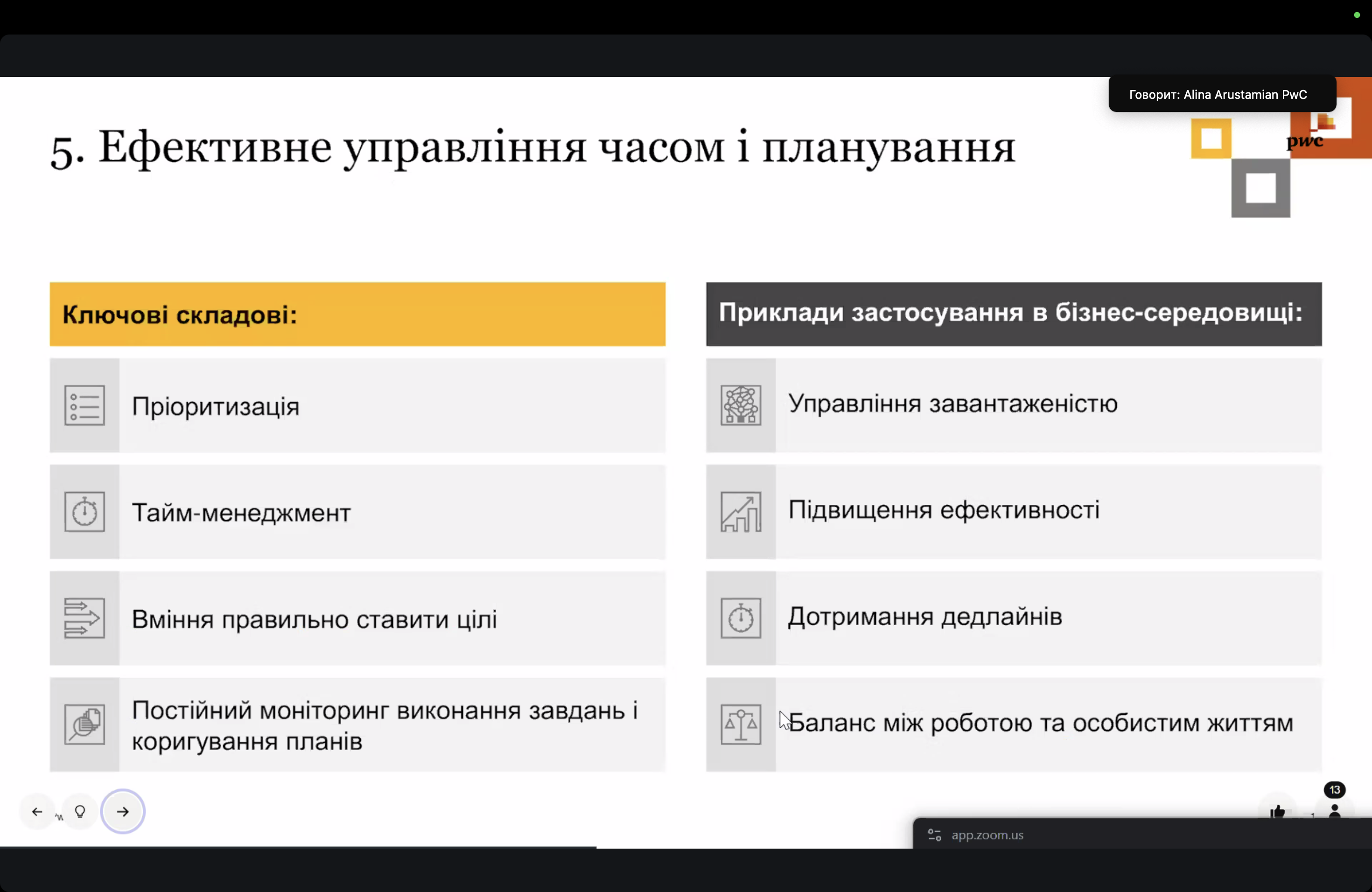Click the goals arrows icon
The width and height of the screenshot is (1372, 892).
click(x=85, y=618)
